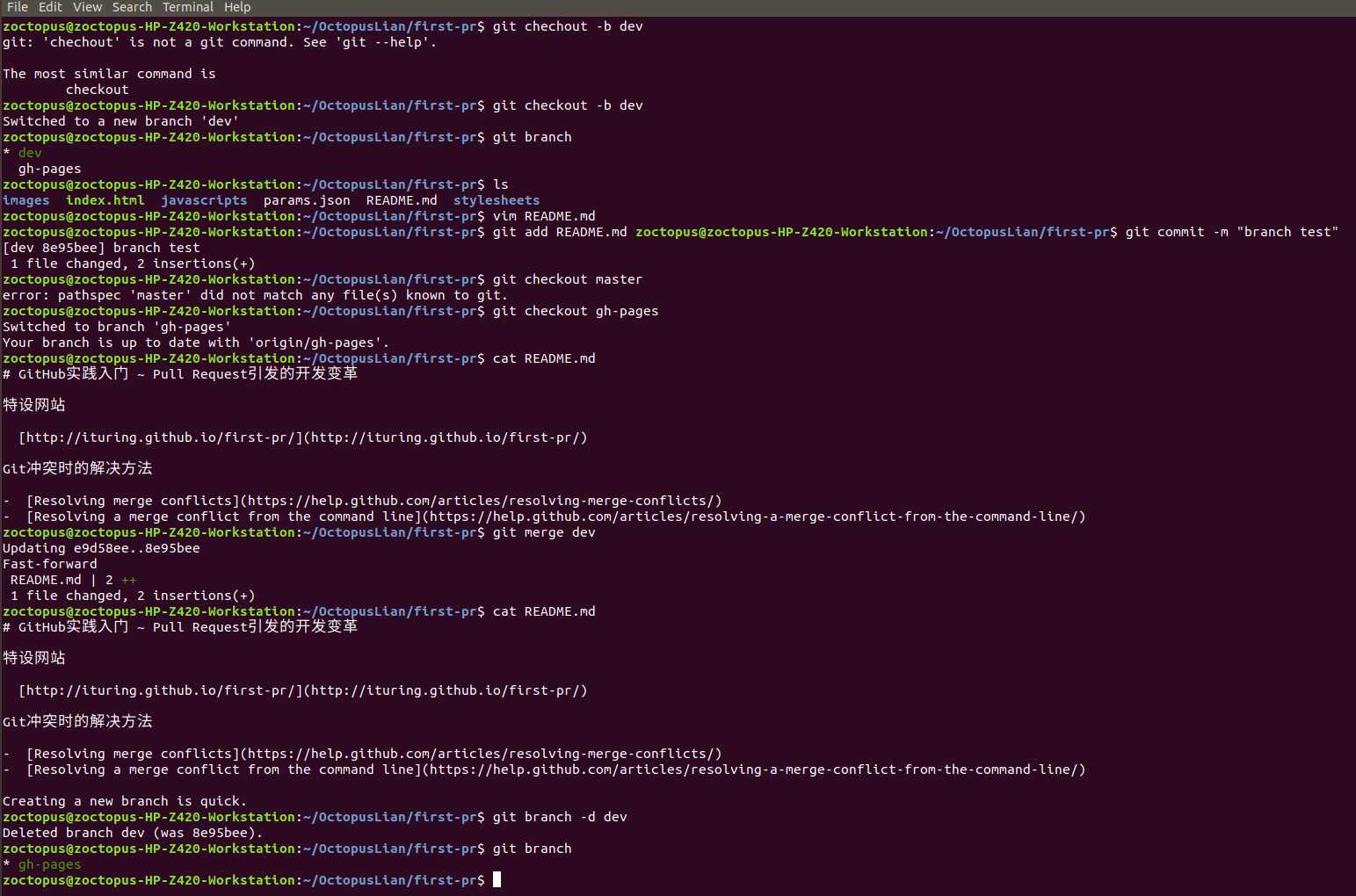Click the error pathspec 'master' message
The width and height of the screenshot is (1356, 896).
[255, 295]
